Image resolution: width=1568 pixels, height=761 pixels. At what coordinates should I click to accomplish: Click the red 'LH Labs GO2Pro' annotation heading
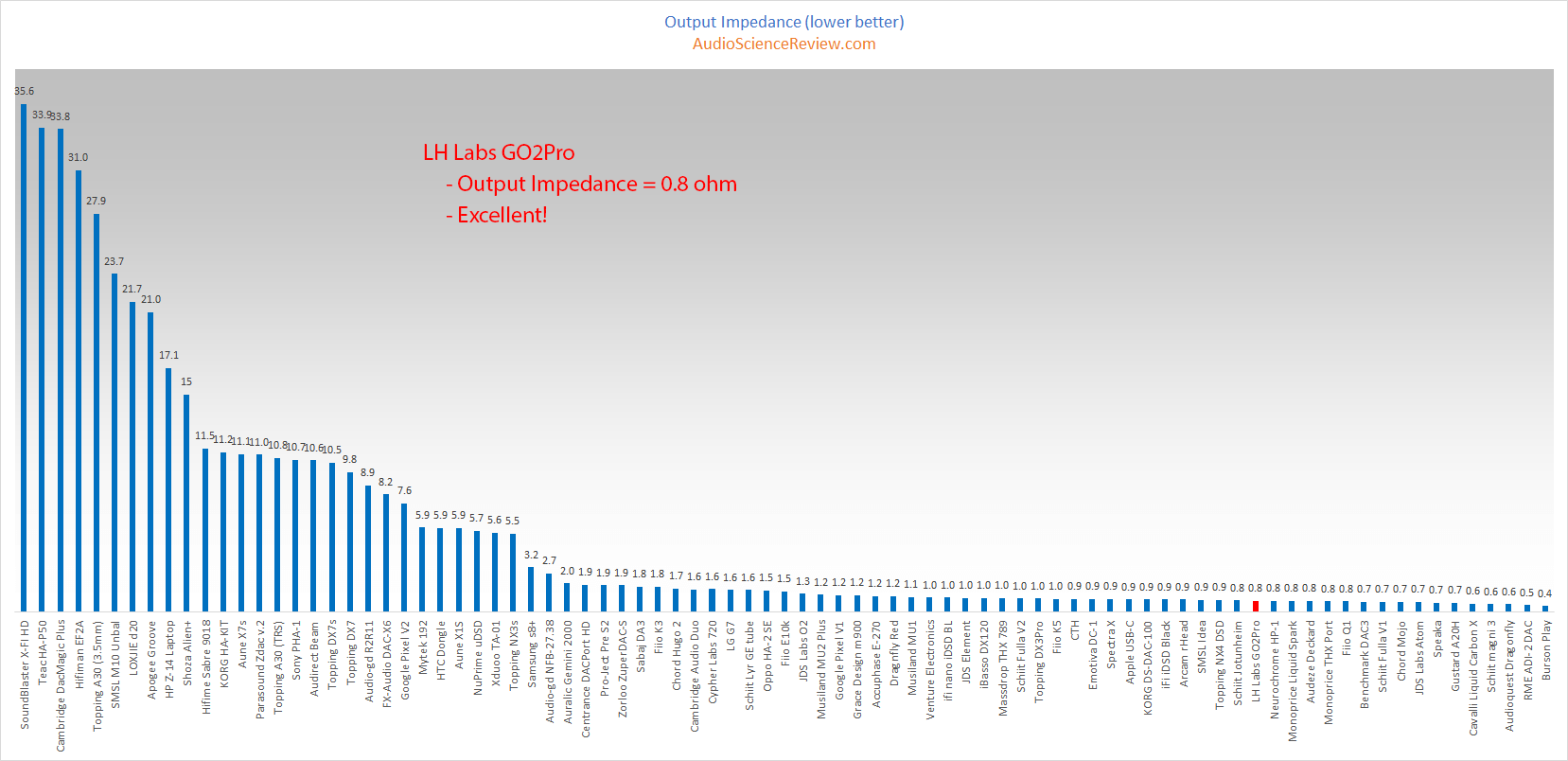coord(499,152)
